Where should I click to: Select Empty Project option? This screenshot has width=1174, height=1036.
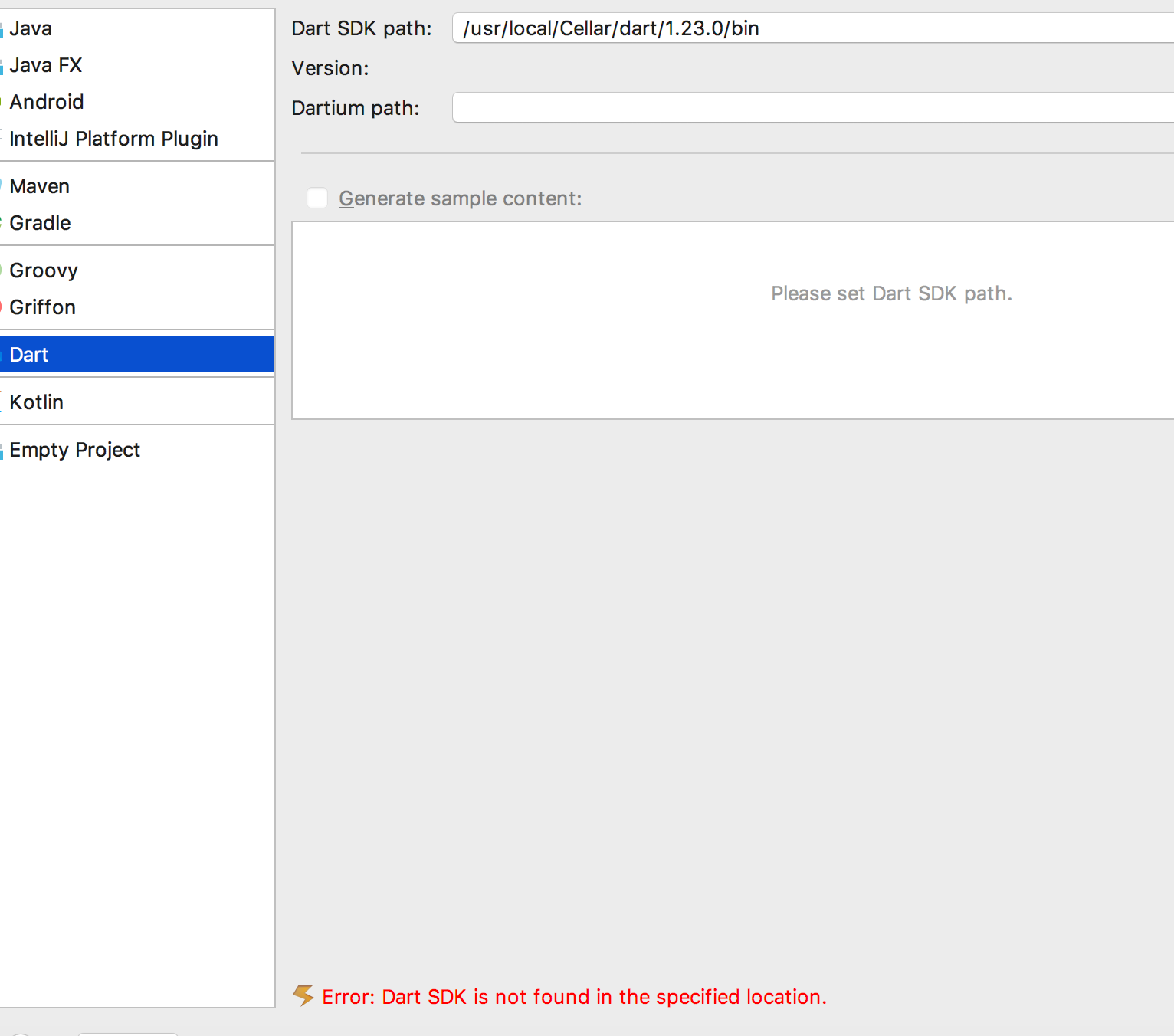pos(137,450)
